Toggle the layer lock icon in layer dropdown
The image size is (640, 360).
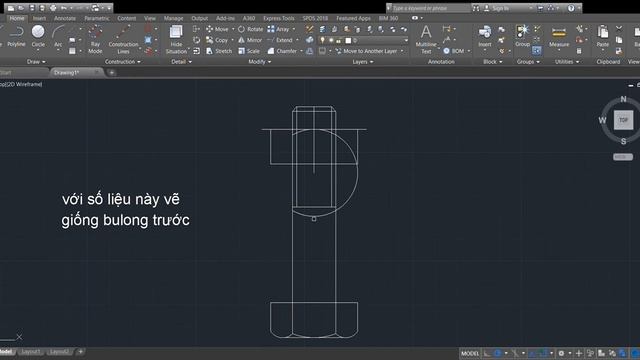click(x=338, y=40)
